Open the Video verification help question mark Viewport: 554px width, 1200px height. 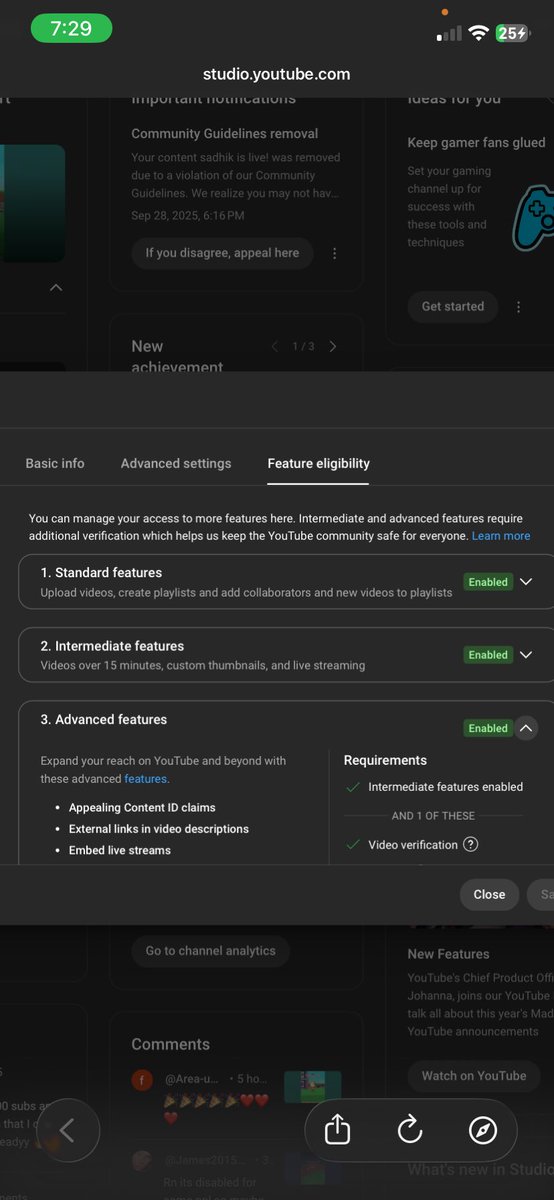(x=471, y=844)
